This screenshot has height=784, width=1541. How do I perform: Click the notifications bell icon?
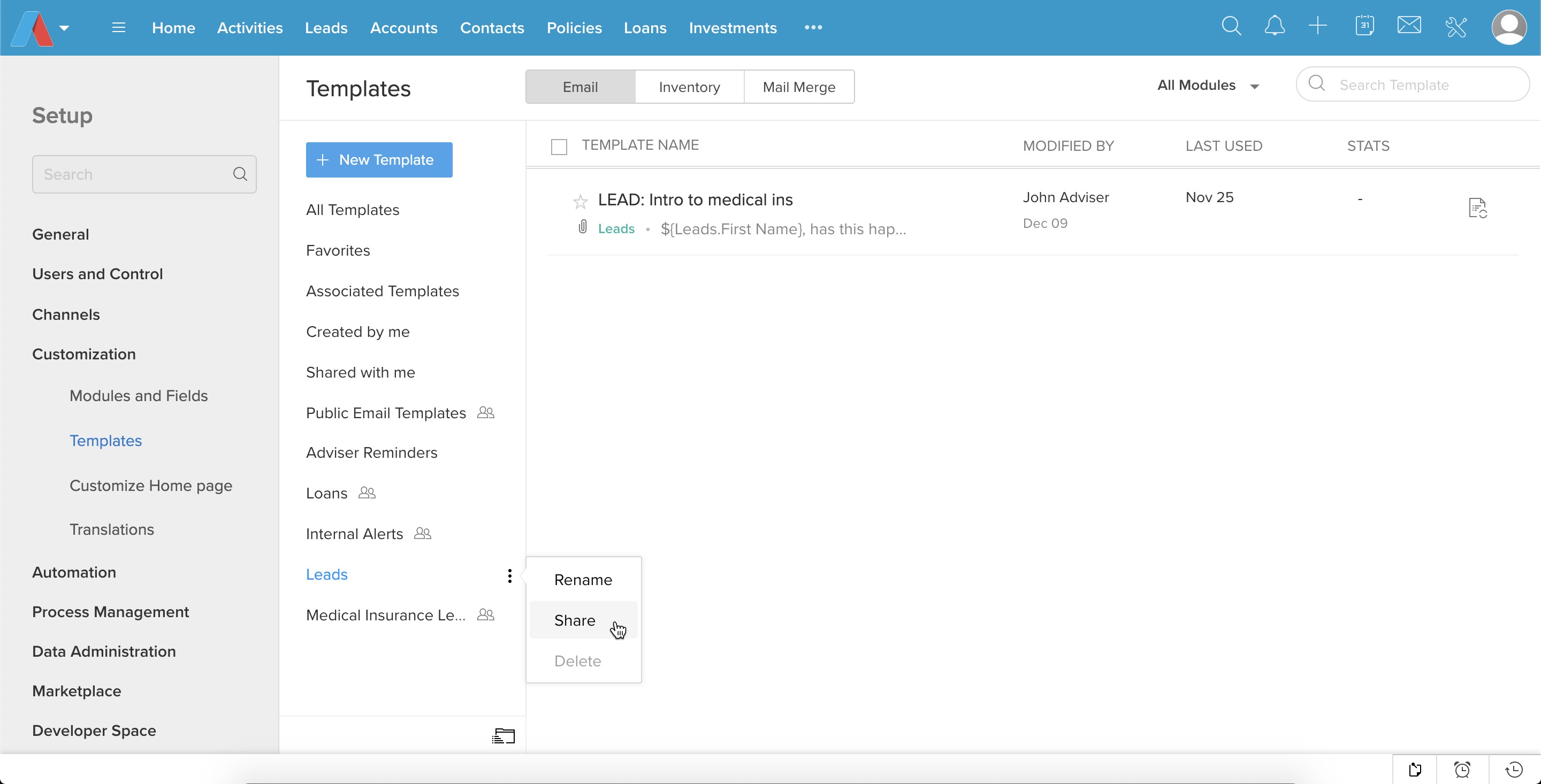(x=1274, y=26)
